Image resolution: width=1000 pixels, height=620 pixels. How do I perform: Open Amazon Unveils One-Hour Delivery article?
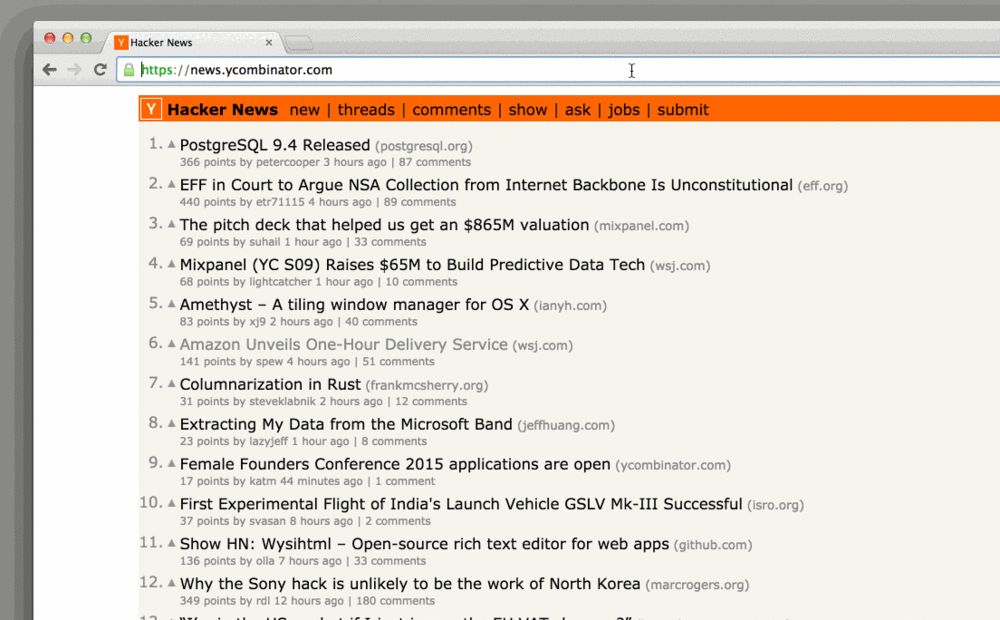(344, 344)
